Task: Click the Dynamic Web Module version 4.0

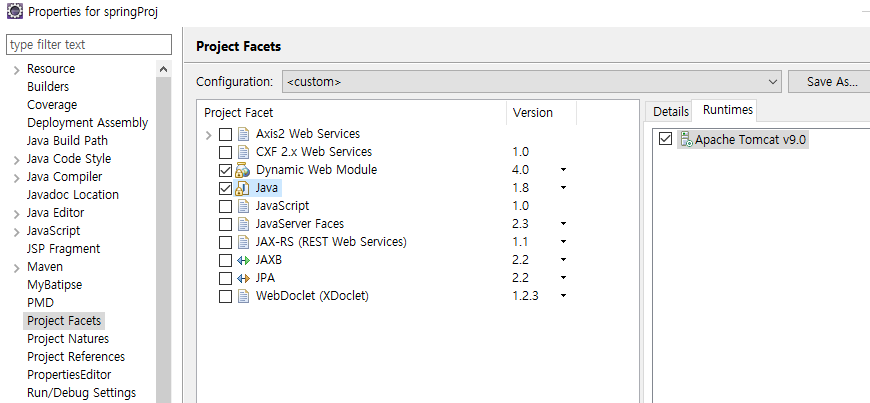Action: (x=521, y=170)
